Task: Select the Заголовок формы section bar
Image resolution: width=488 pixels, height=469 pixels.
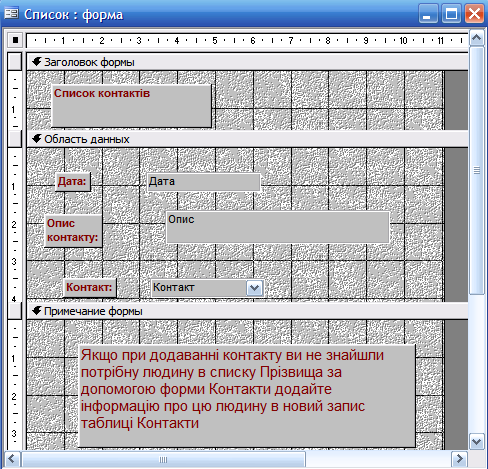Action: pos(247,62)
